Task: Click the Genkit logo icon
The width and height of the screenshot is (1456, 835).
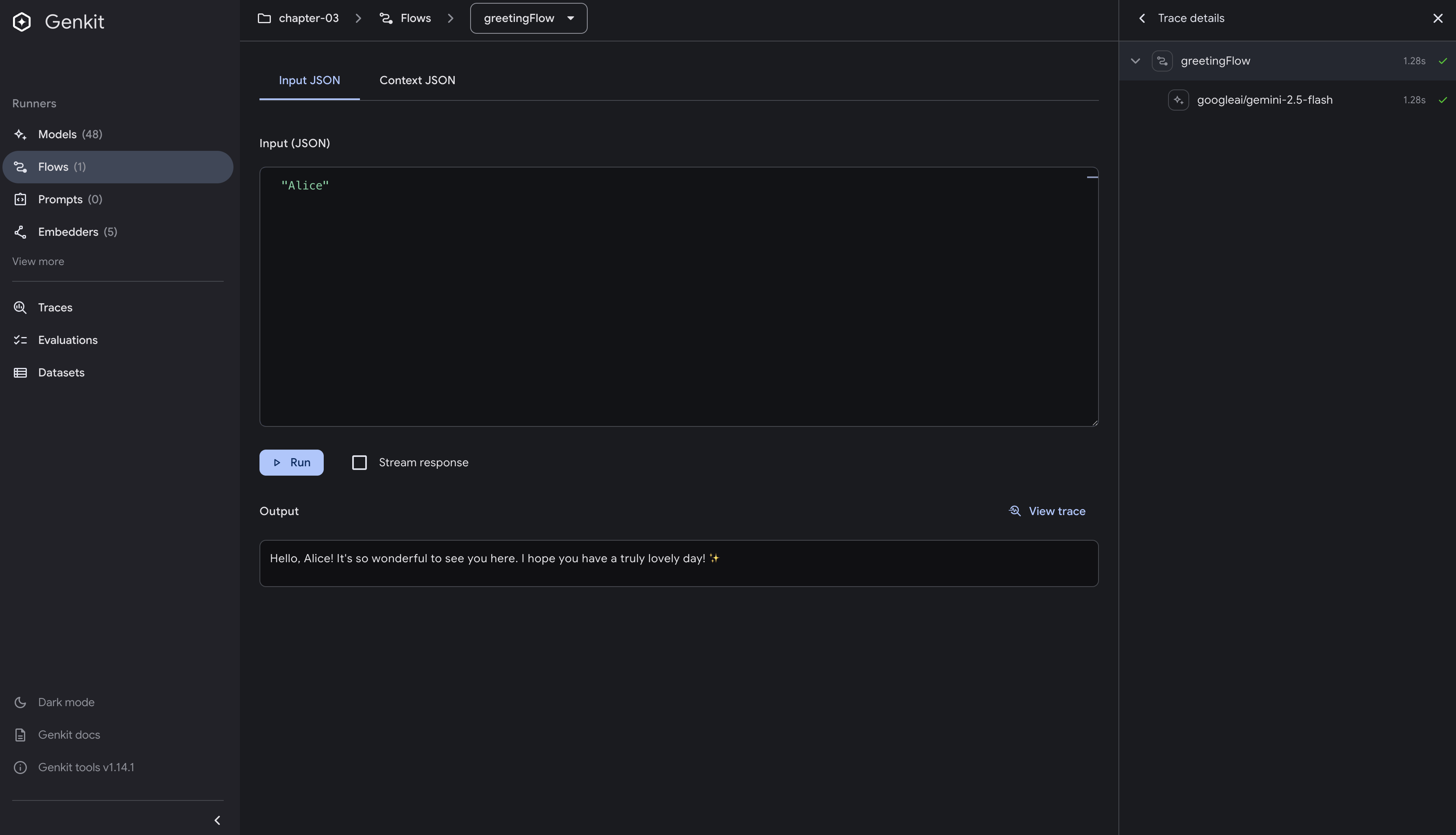Action: pyautogui.click(x=22, y=22)
